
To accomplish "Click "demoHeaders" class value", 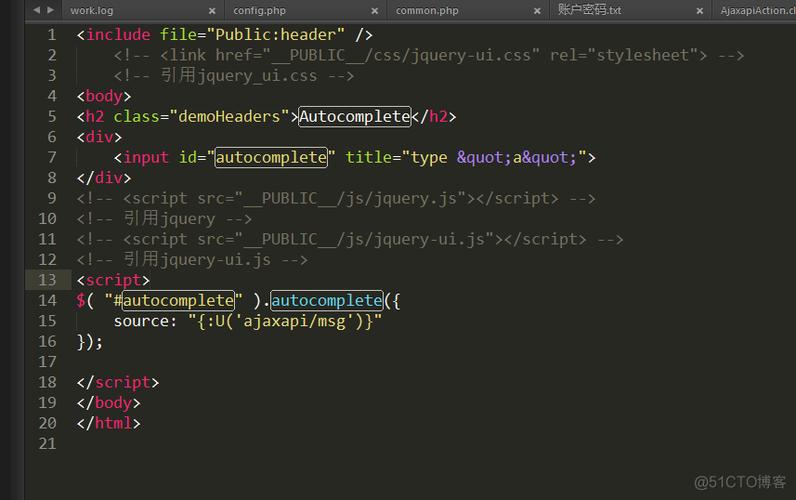I will [x=229, y=116].
